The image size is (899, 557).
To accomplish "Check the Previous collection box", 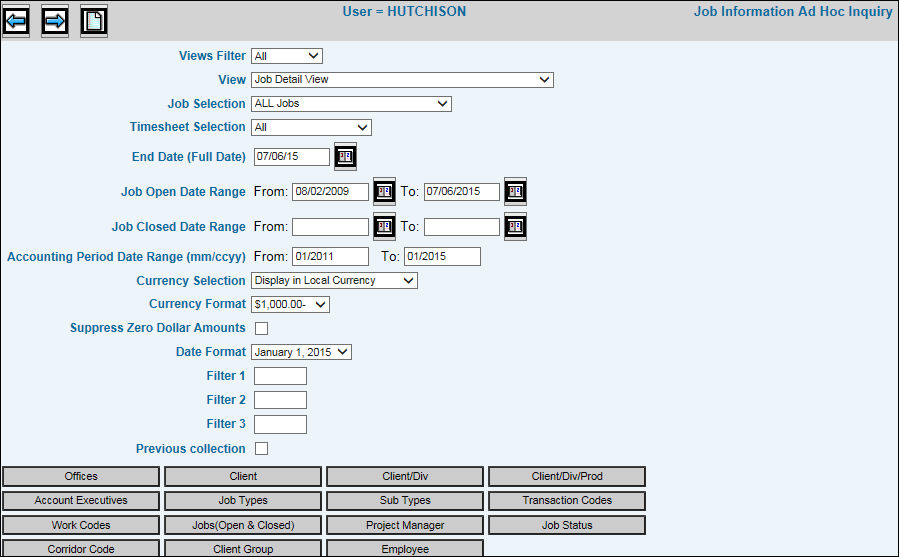I will pos(262,449).
